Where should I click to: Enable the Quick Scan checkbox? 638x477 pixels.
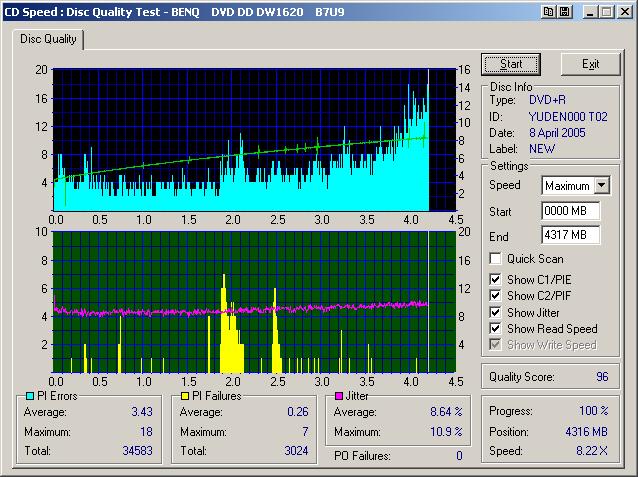495,258
